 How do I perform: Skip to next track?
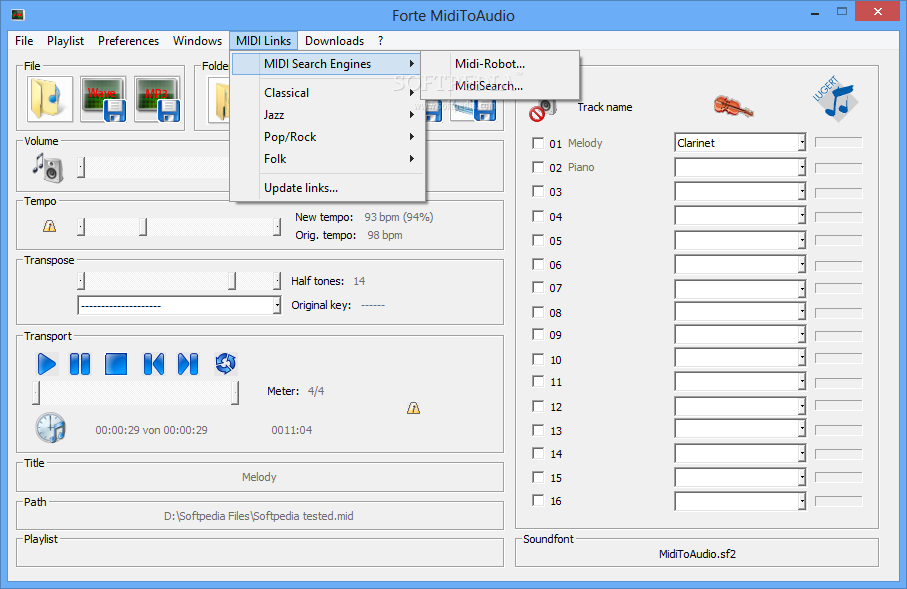pos(187,364)
